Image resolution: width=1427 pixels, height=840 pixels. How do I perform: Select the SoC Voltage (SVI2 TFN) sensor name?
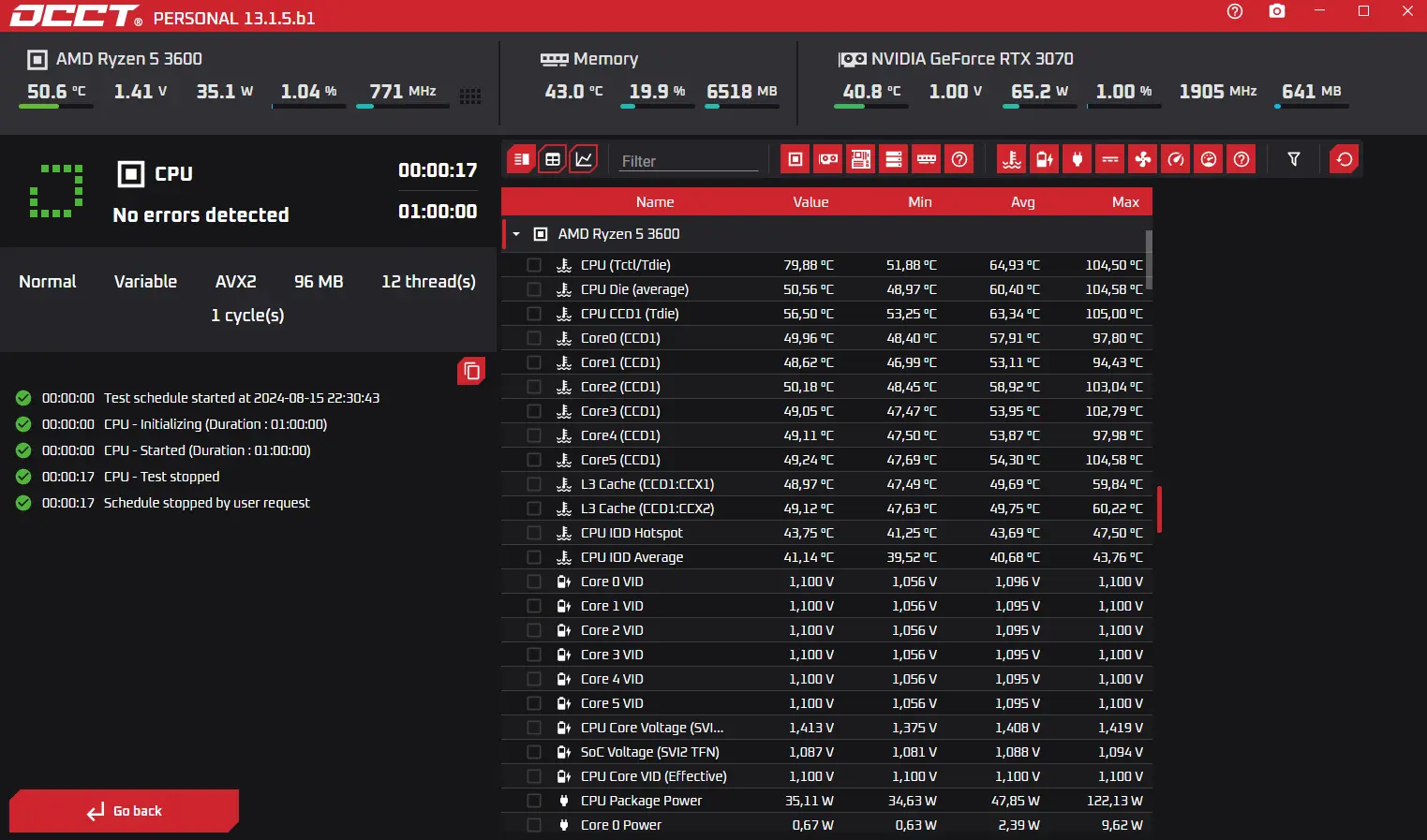coord(650,752)
